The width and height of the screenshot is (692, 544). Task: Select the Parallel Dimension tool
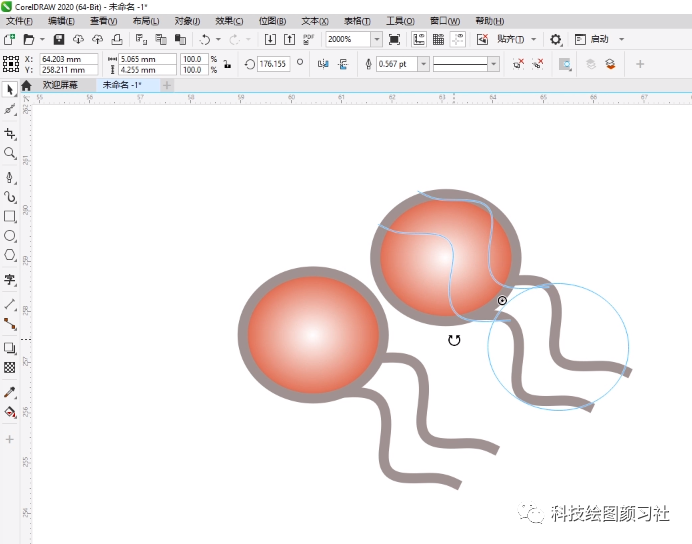[9, 304]
